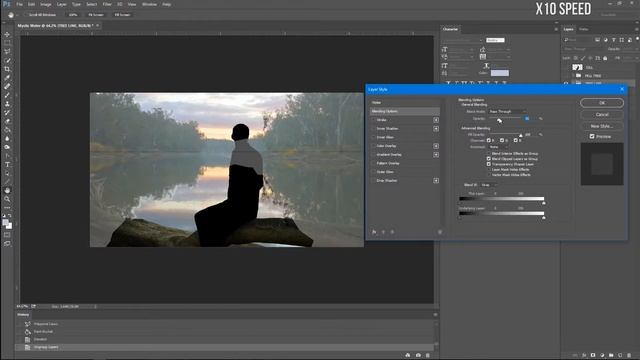Open the Window menu
This screenshot has height=360, width=640.
click(x=149, y=4)
